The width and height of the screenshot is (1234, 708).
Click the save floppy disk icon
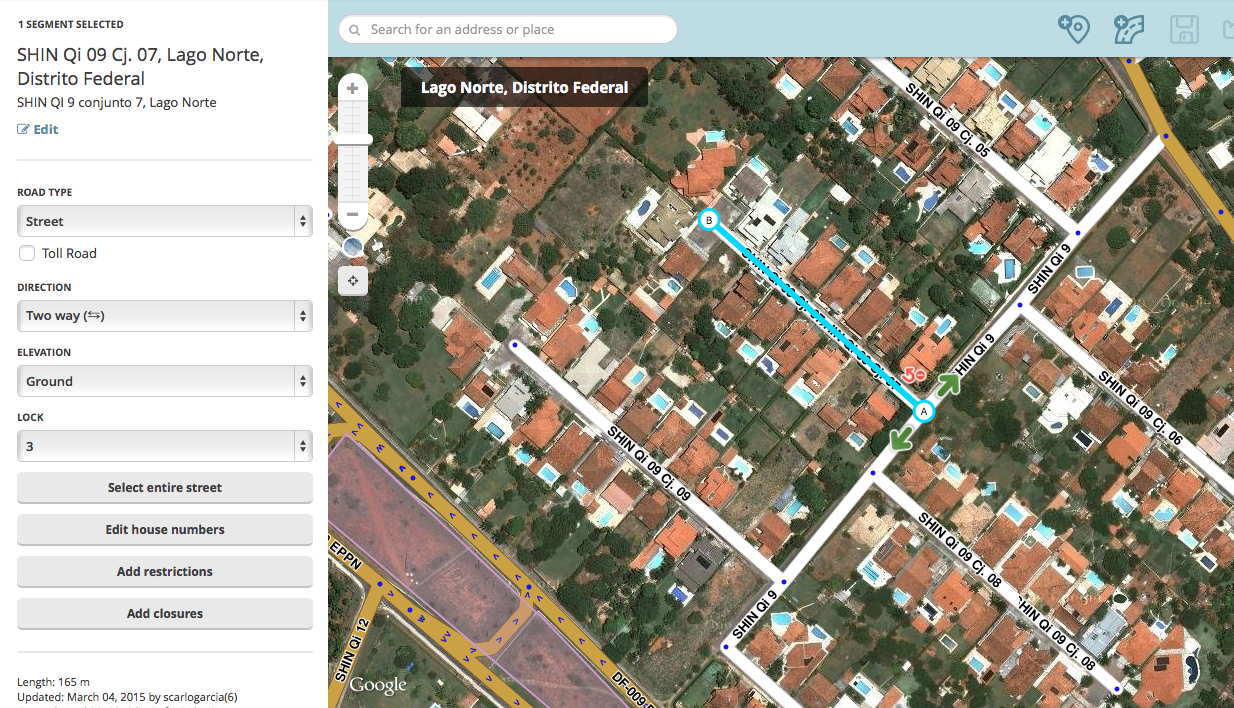tap(1184, 29)
